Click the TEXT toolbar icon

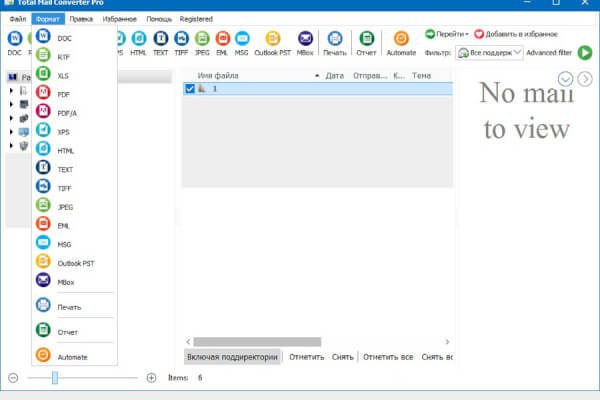click(x=161, y=38)
